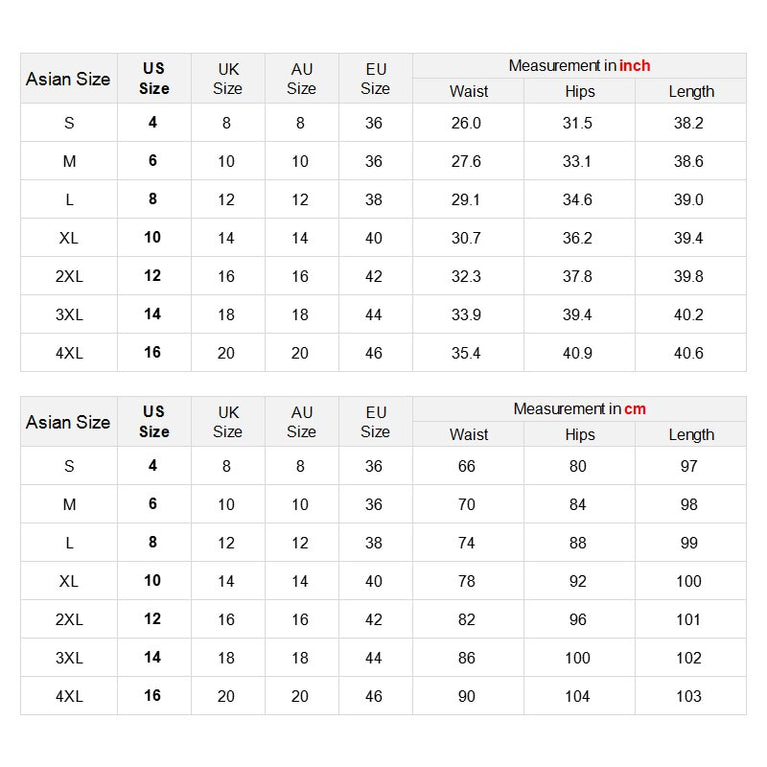
Task: Select the 37.8 hips inch cell
Action: (577, 276)
